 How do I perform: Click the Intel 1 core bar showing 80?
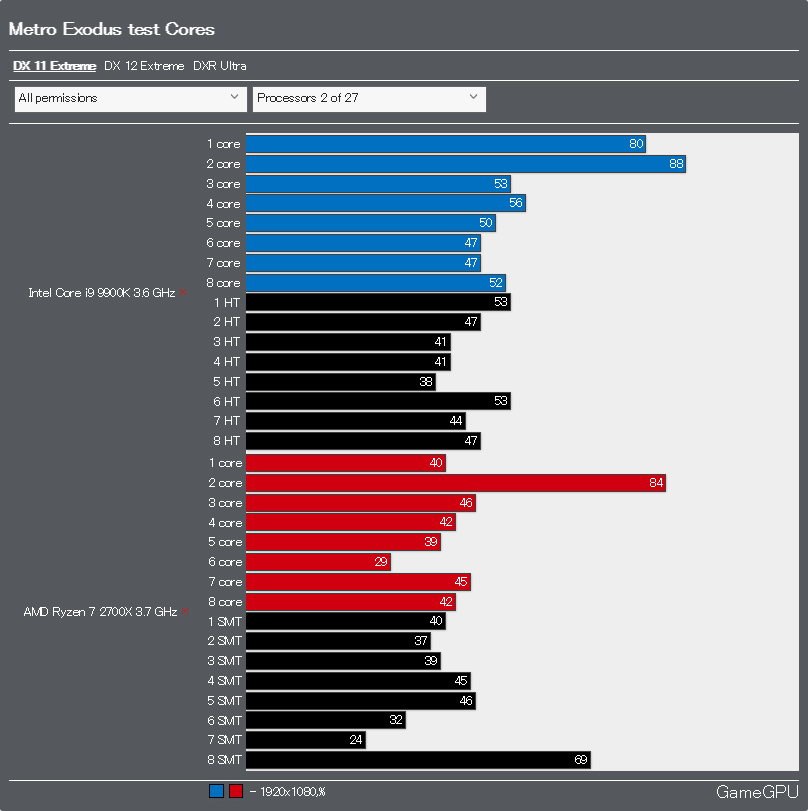click(x=445, y=144)
